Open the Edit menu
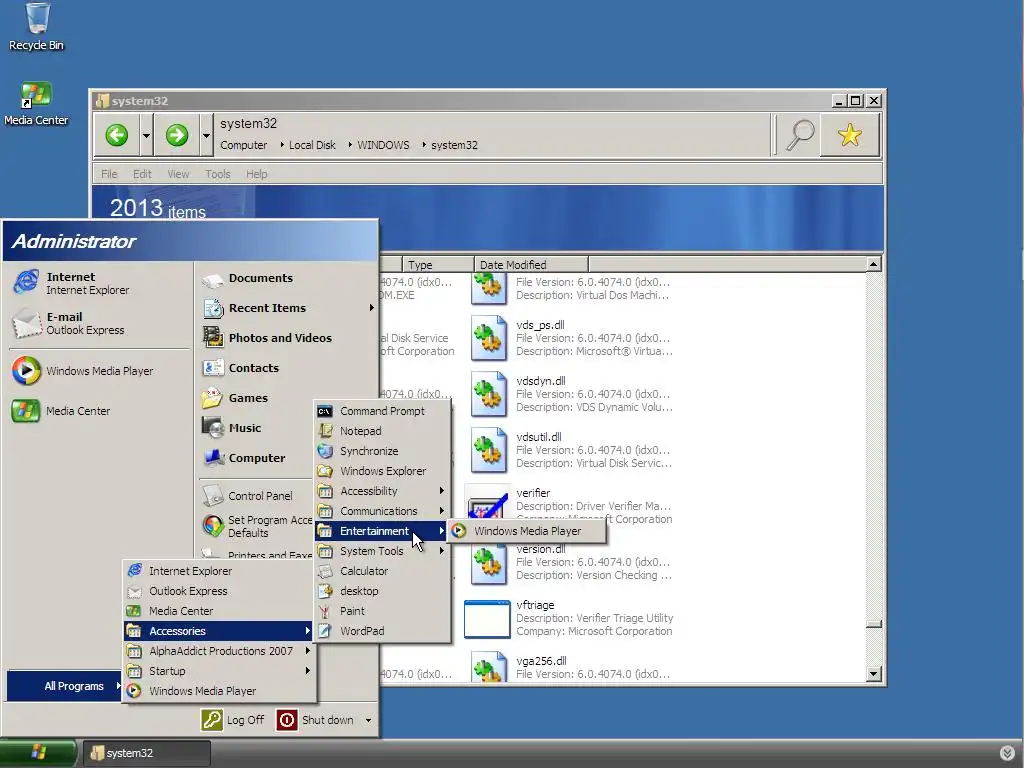The height and width of the screenshot is (768, 1024). tap(142, 174)
